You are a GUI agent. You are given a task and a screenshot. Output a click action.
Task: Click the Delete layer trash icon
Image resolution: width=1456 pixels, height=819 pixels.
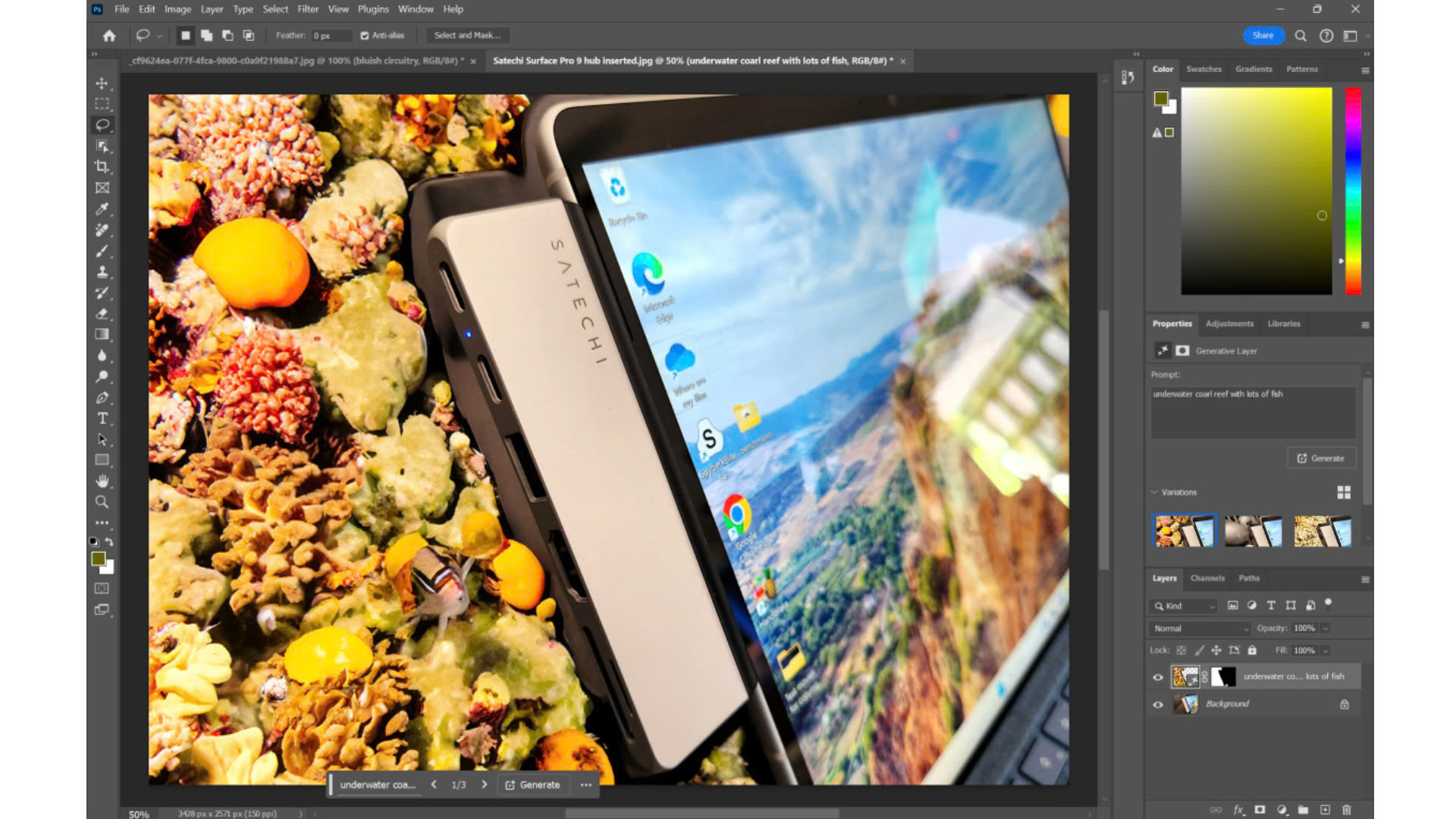coord(1347,810)
